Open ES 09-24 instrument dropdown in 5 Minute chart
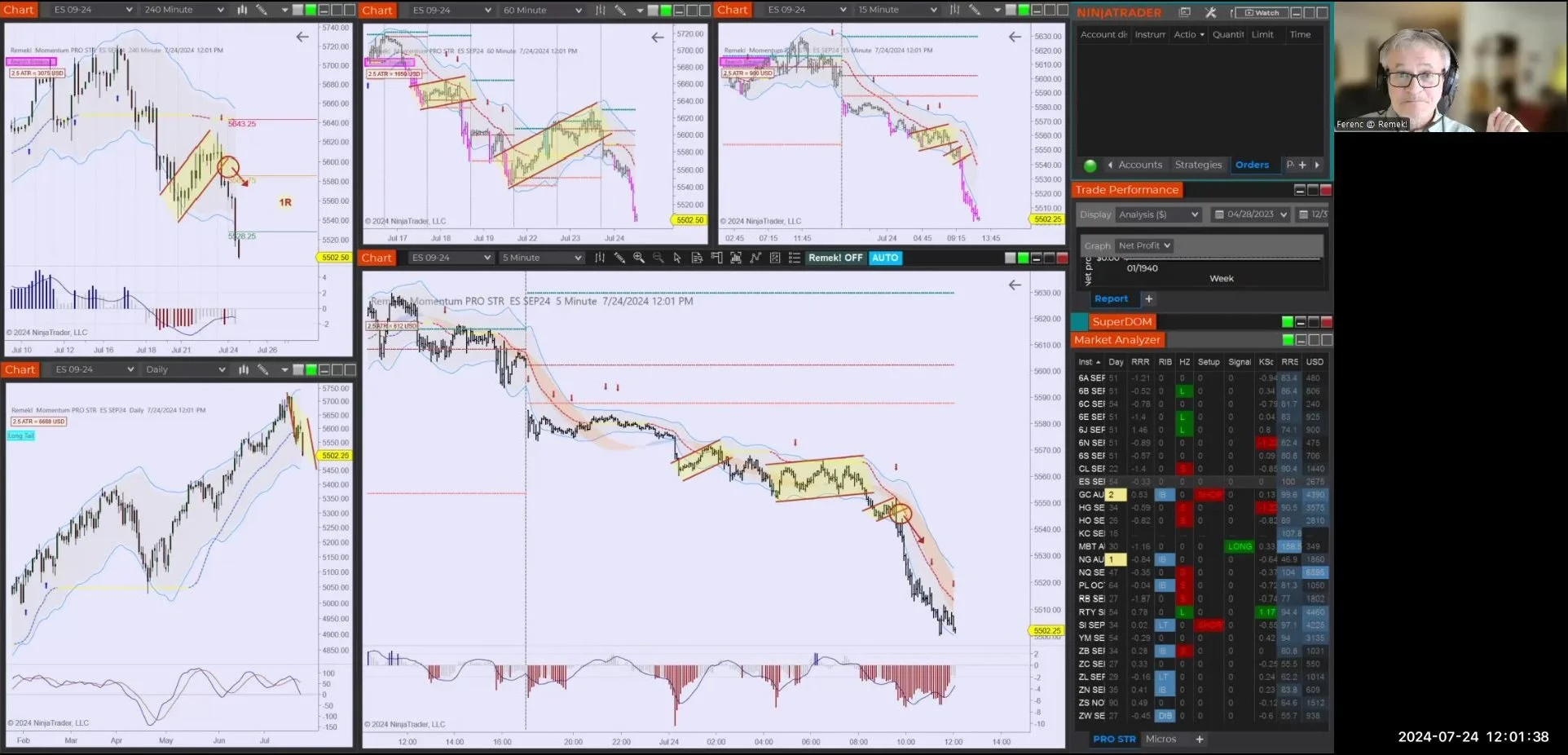This screenshot has height=755, width=1568. [451, 258]
